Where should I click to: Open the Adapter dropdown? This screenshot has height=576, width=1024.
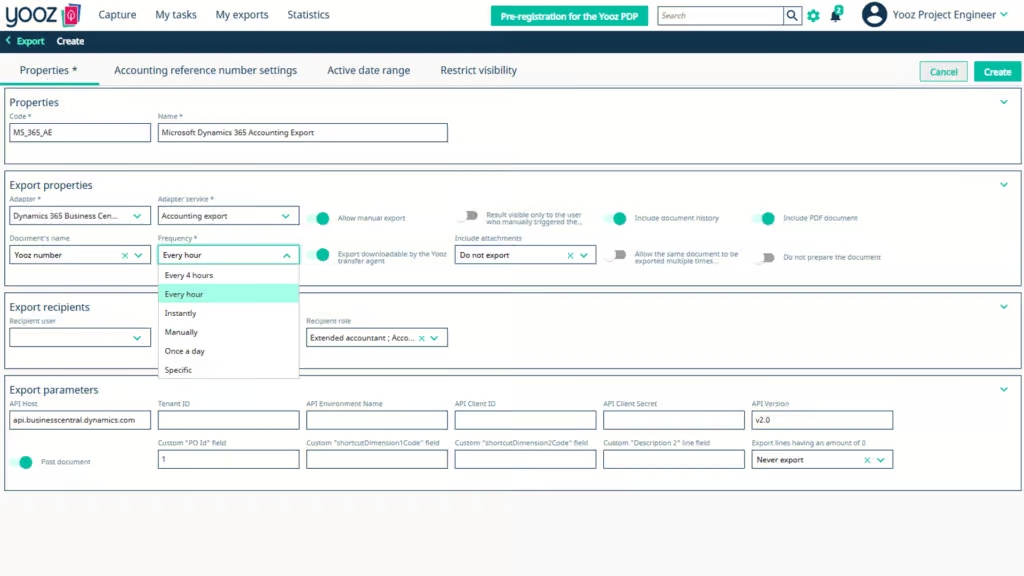(x=80, y=216)
